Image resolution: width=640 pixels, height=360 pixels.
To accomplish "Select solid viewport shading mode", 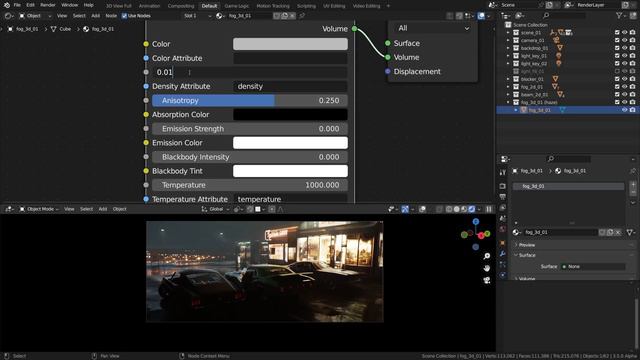I will coord(456,209).
